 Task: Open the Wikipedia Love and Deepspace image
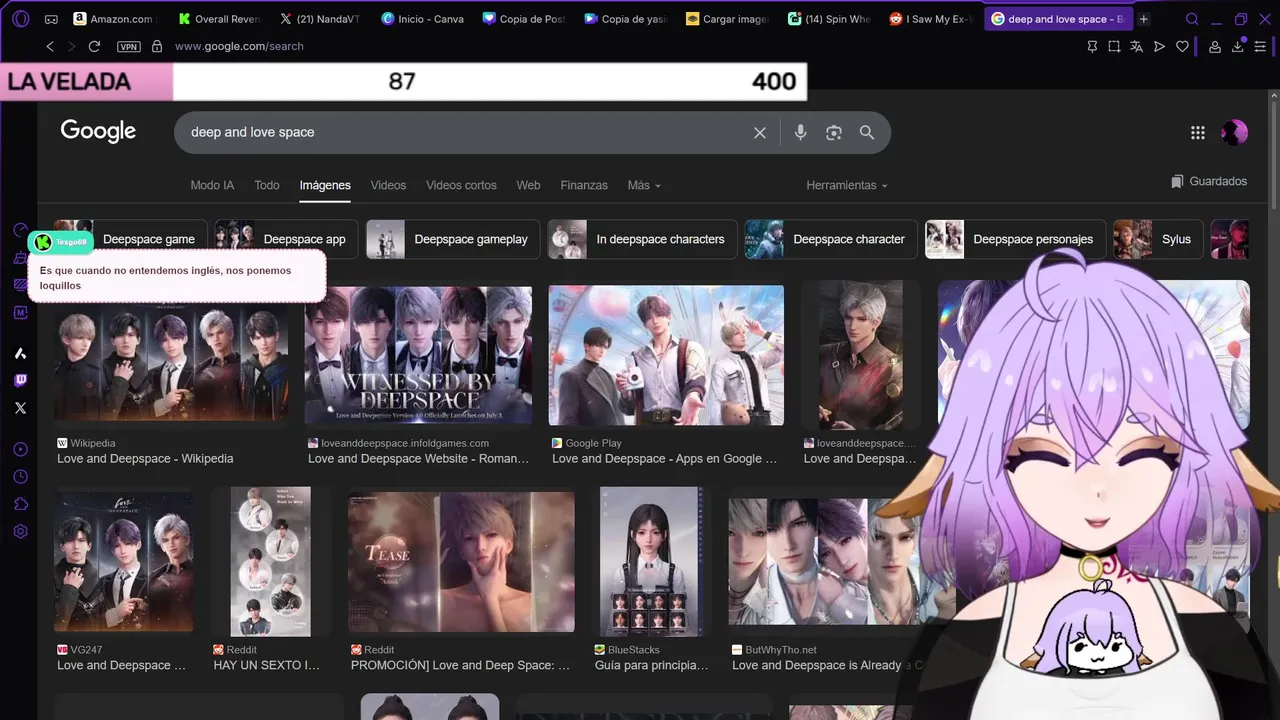(x=171, y=353)
